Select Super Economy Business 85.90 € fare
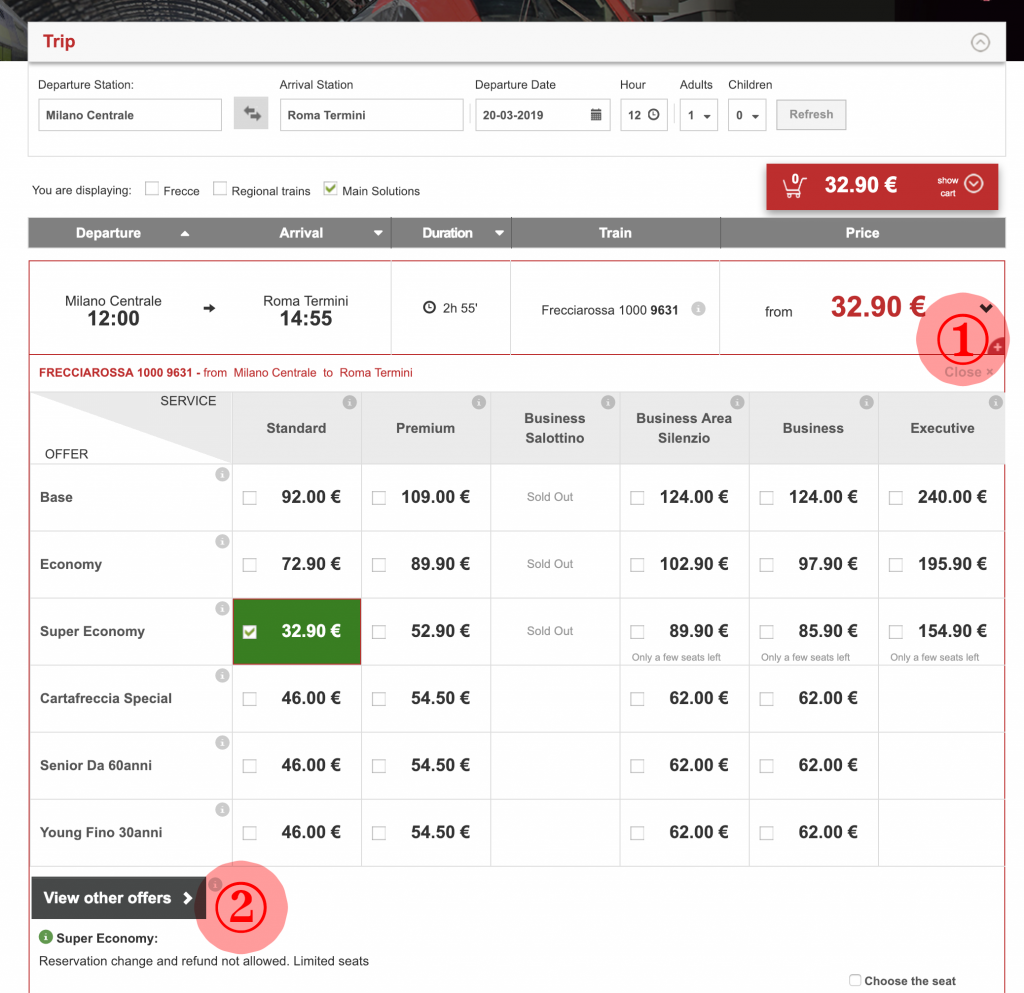 tap(767, 632)
